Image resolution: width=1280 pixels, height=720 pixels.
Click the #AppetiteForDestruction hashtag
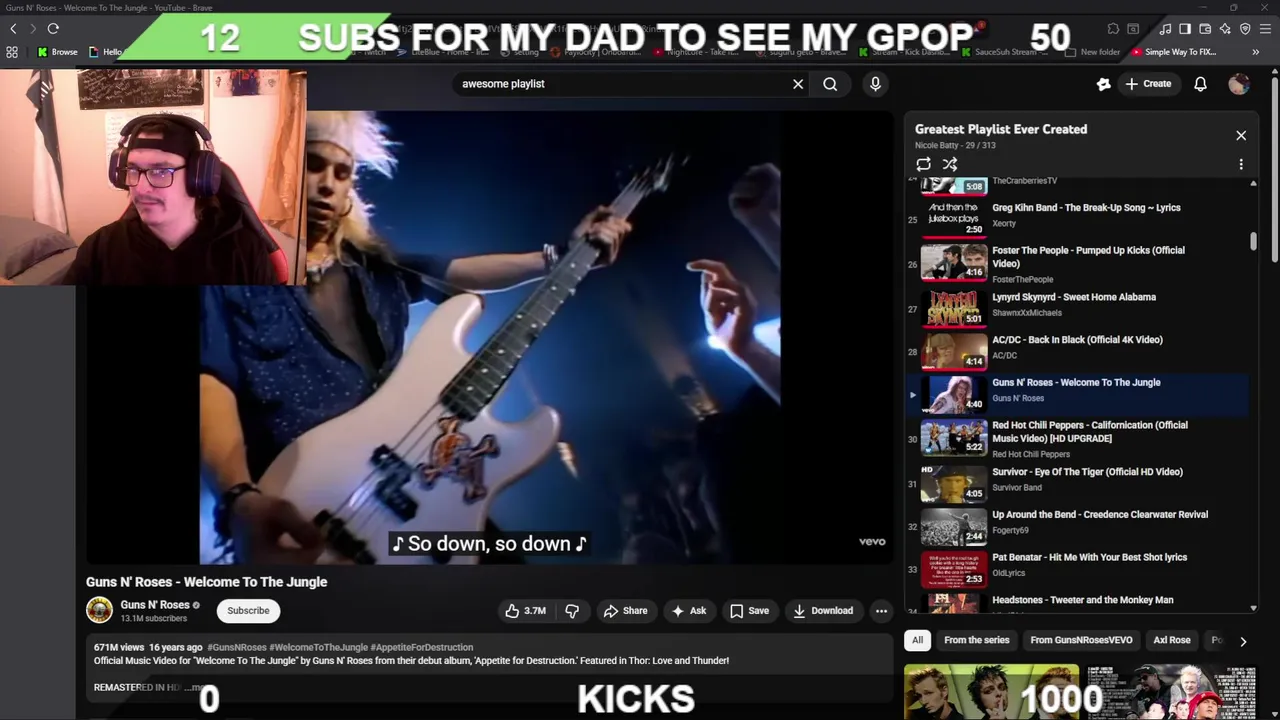(422, 647)
